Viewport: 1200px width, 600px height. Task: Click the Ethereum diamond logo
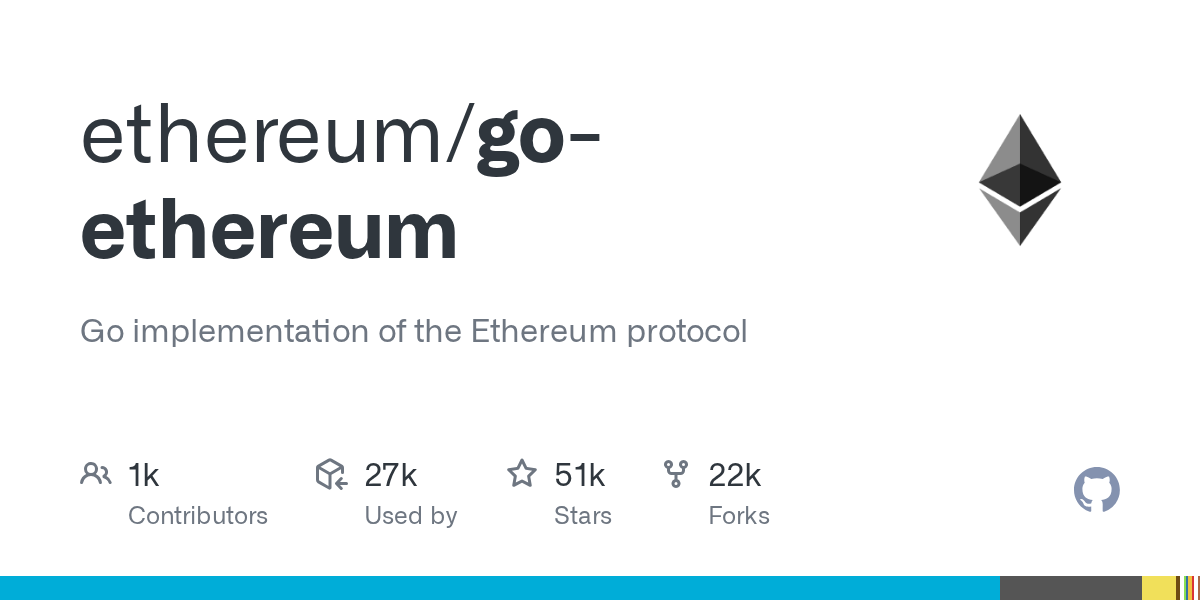point(1019,180)
